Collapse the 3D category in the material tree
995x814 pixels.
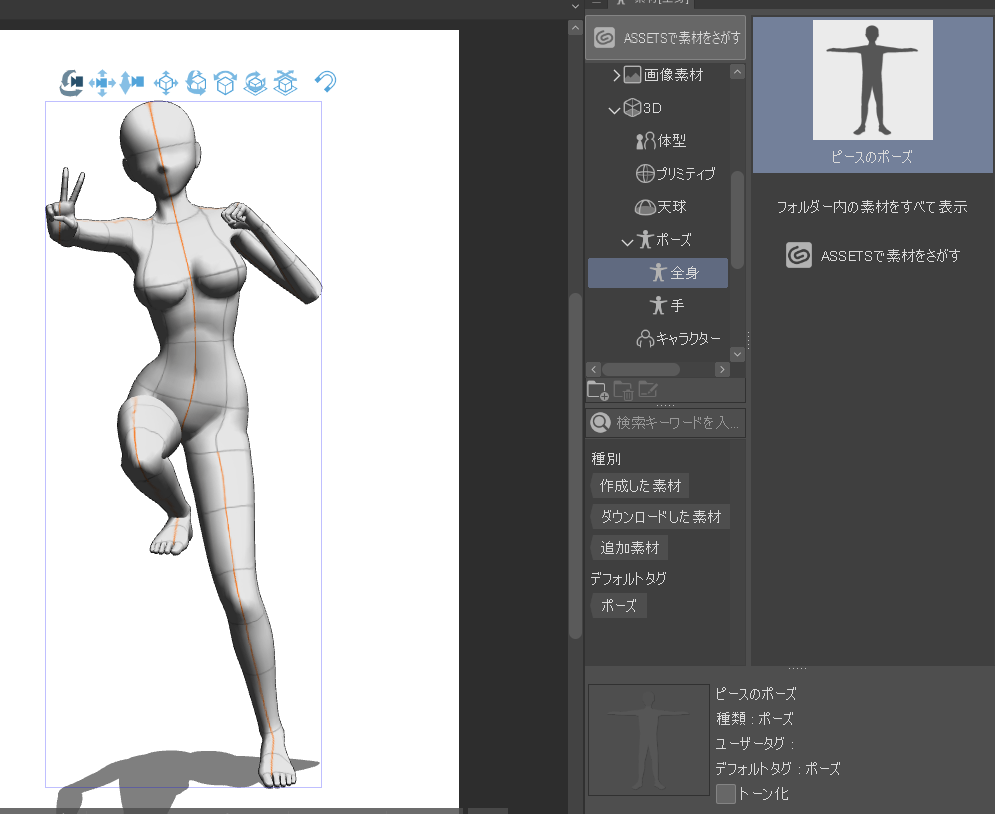616,107
